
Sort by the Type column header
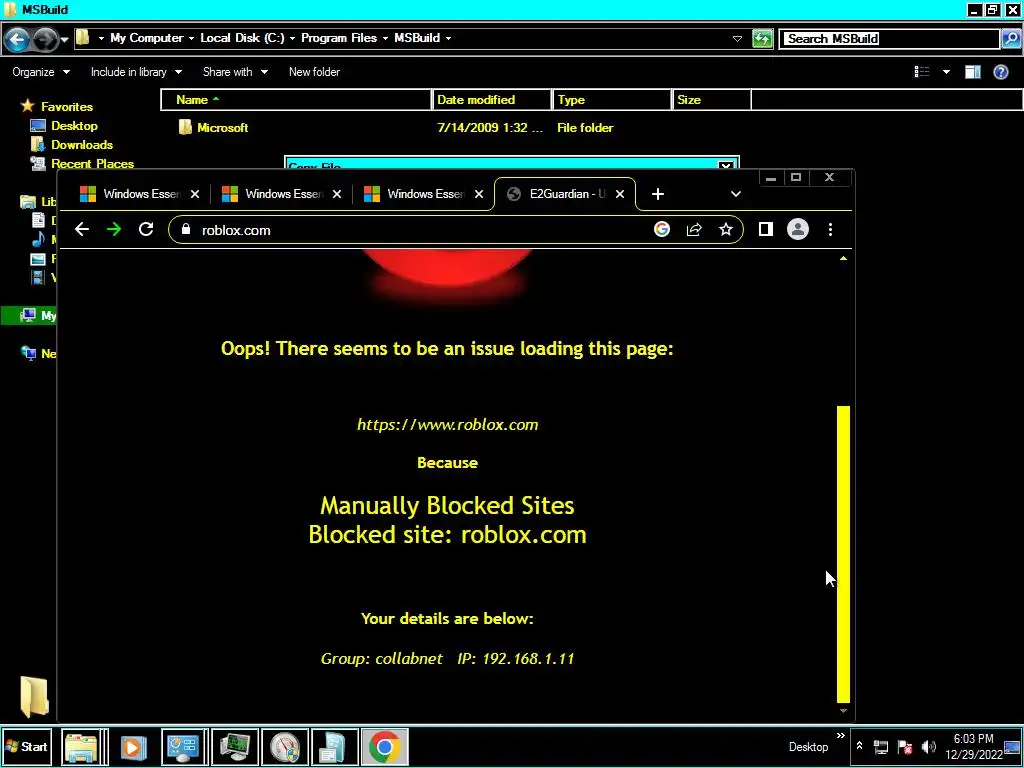point(612,100)
